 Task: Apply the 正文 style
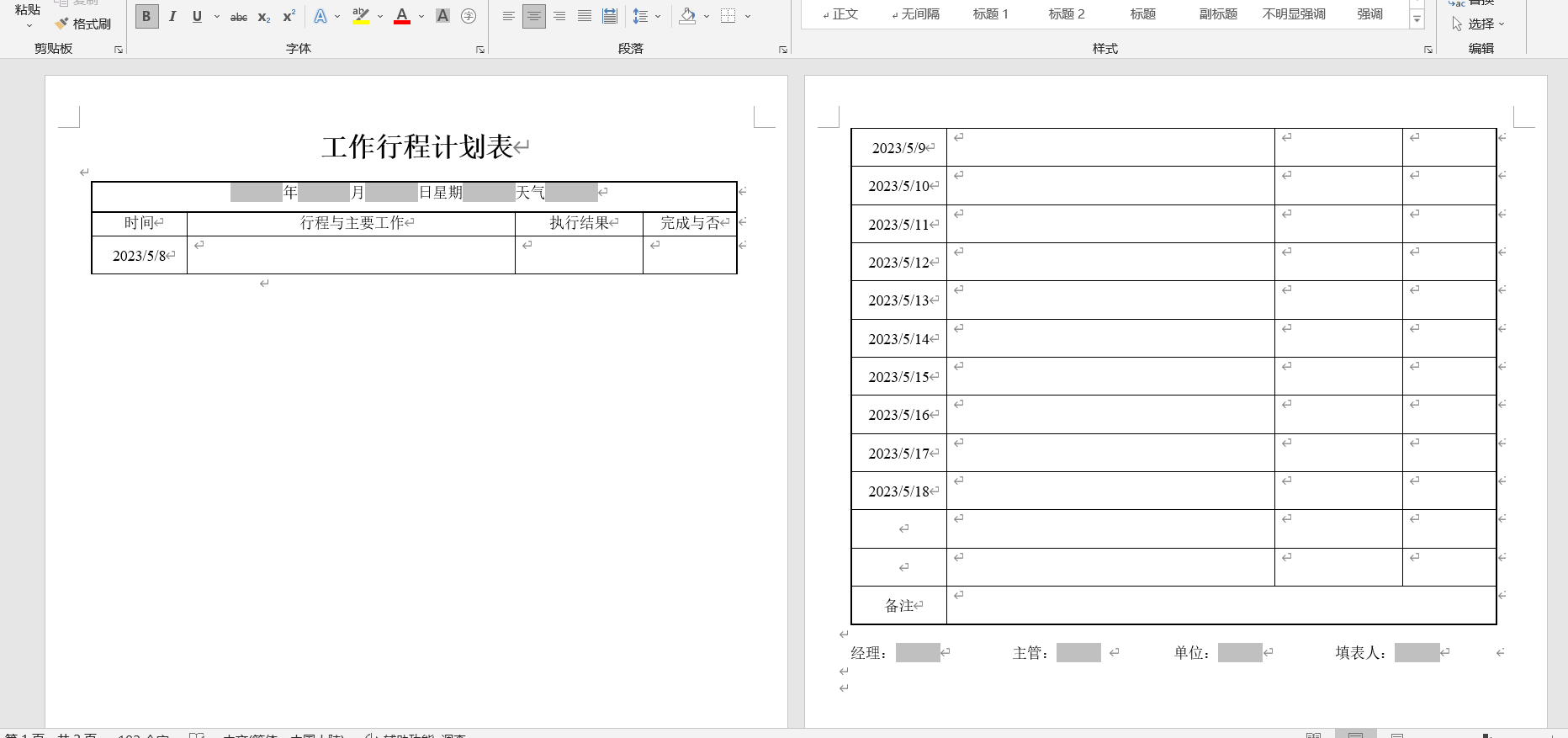(x=840, y=13)
